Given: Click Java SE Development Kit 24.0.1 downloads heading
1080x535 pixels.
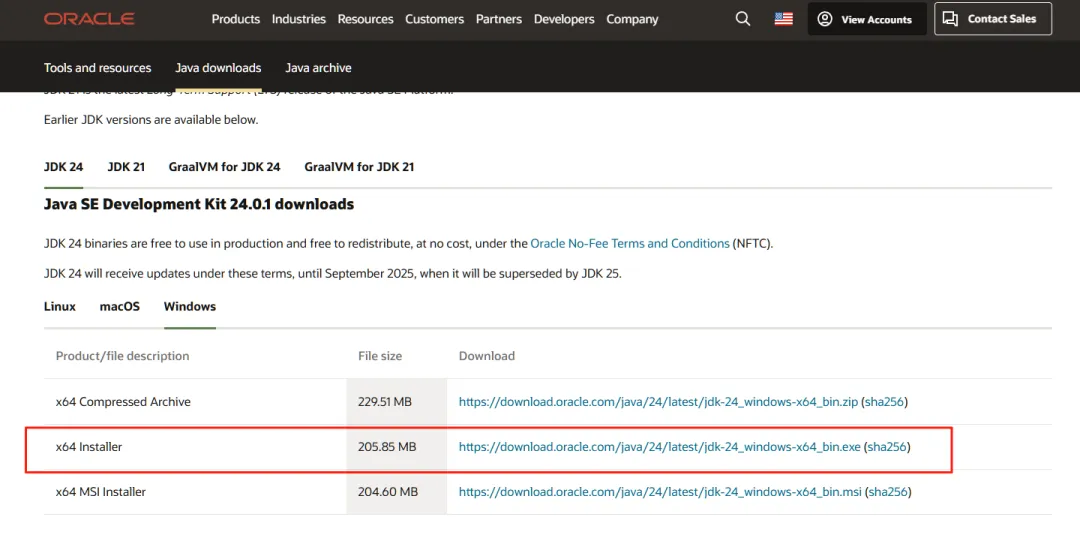Looking at the screenshot, I should click(x=199, y=204).
